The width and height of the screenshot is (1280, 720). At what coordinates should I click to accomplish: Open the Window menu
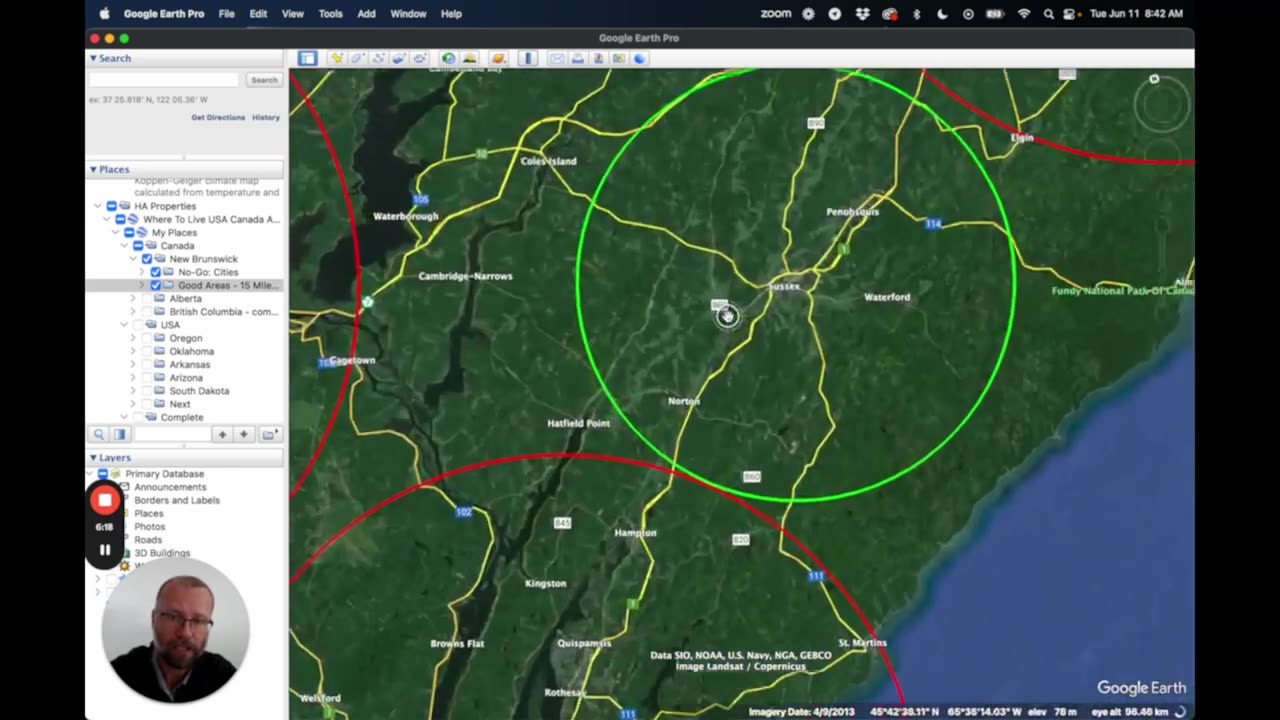point(408,14)
